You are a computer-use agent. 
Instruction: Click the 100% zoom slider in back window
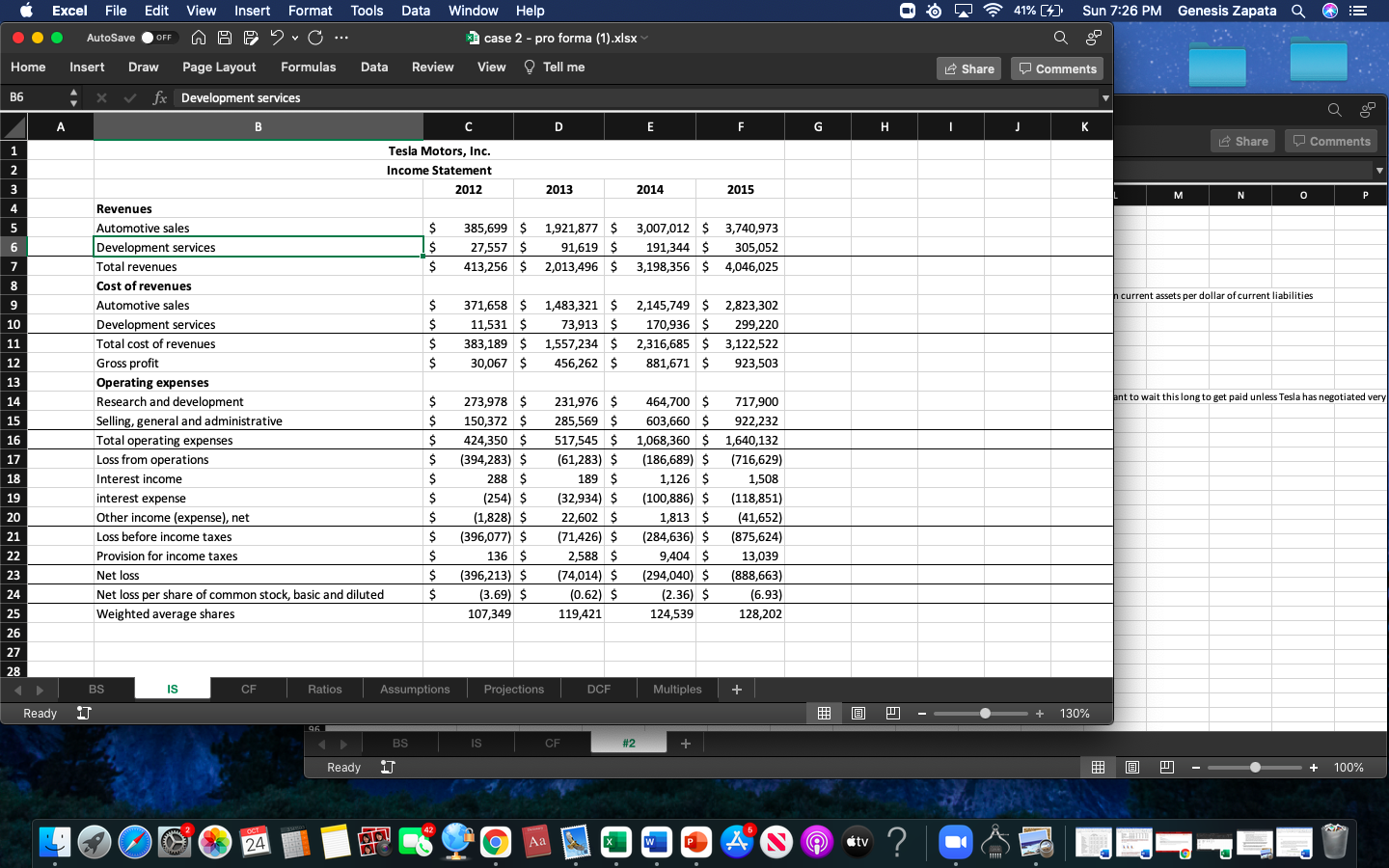coord(1255,768)
